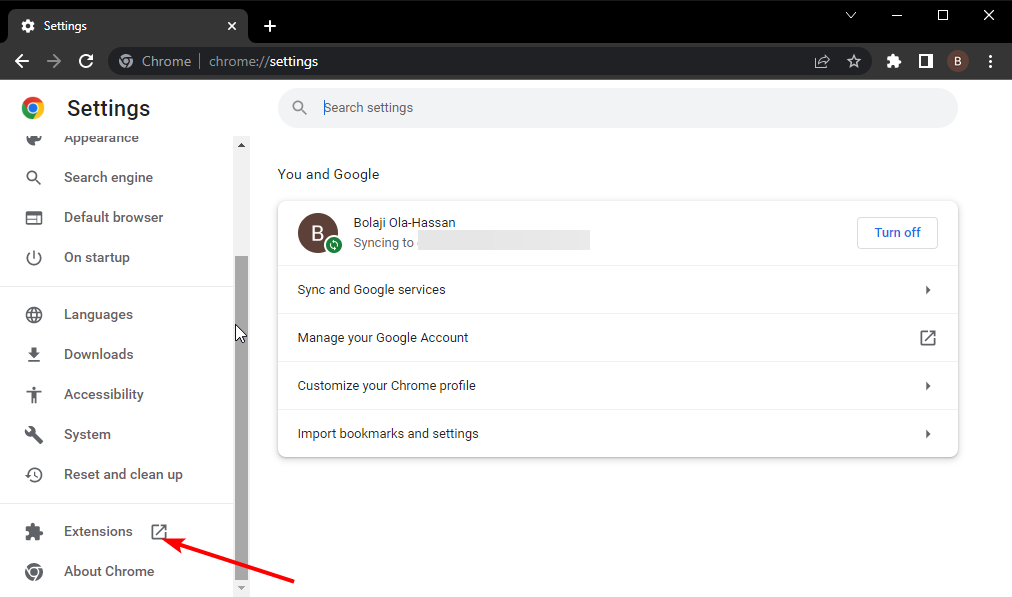Open Appearance in the sidebar

101,137
